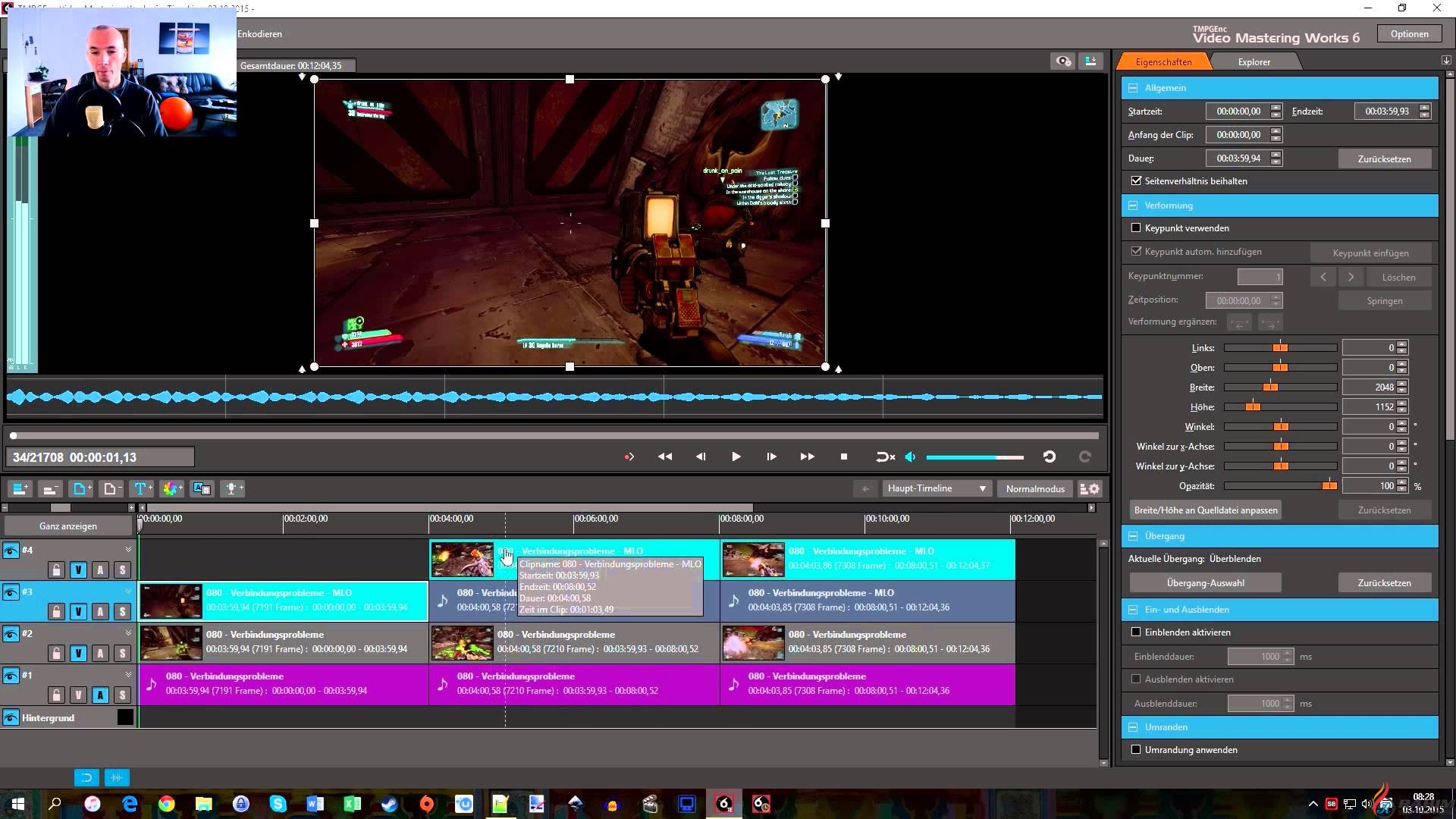Screen dimensions: 1456x819
Task: Collapse the Übergang section
Action: click(x=1133, y=536)
